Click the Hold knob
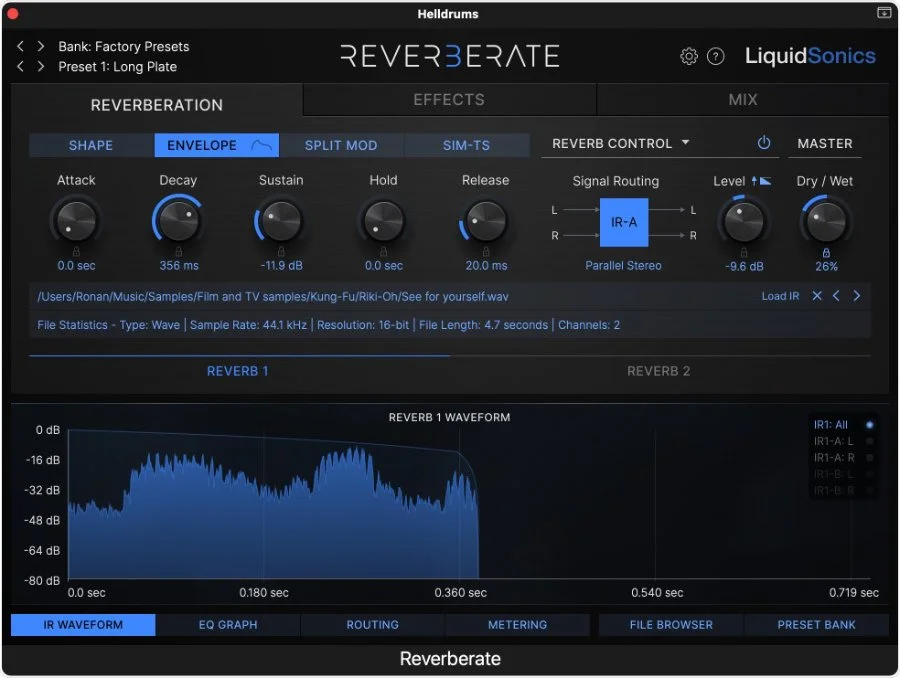This screenshot has height=678, width=900. pyautogui.click(x=383, y=221)
